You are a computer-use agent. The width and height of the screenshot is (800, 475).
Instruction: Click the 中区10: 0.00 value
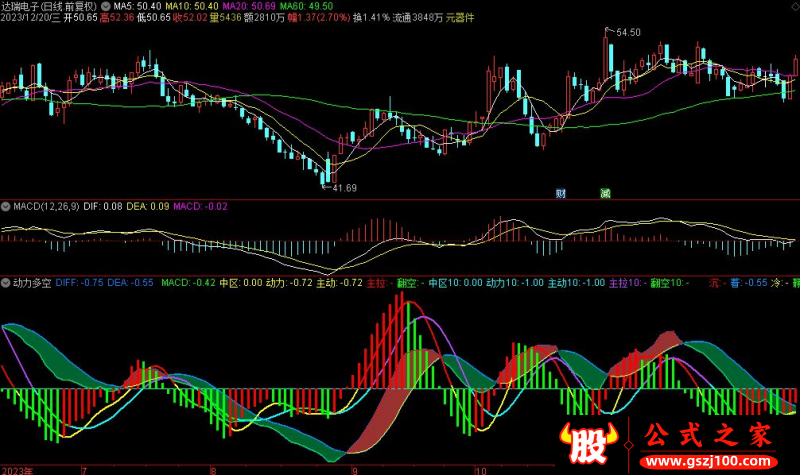point(455,283)
